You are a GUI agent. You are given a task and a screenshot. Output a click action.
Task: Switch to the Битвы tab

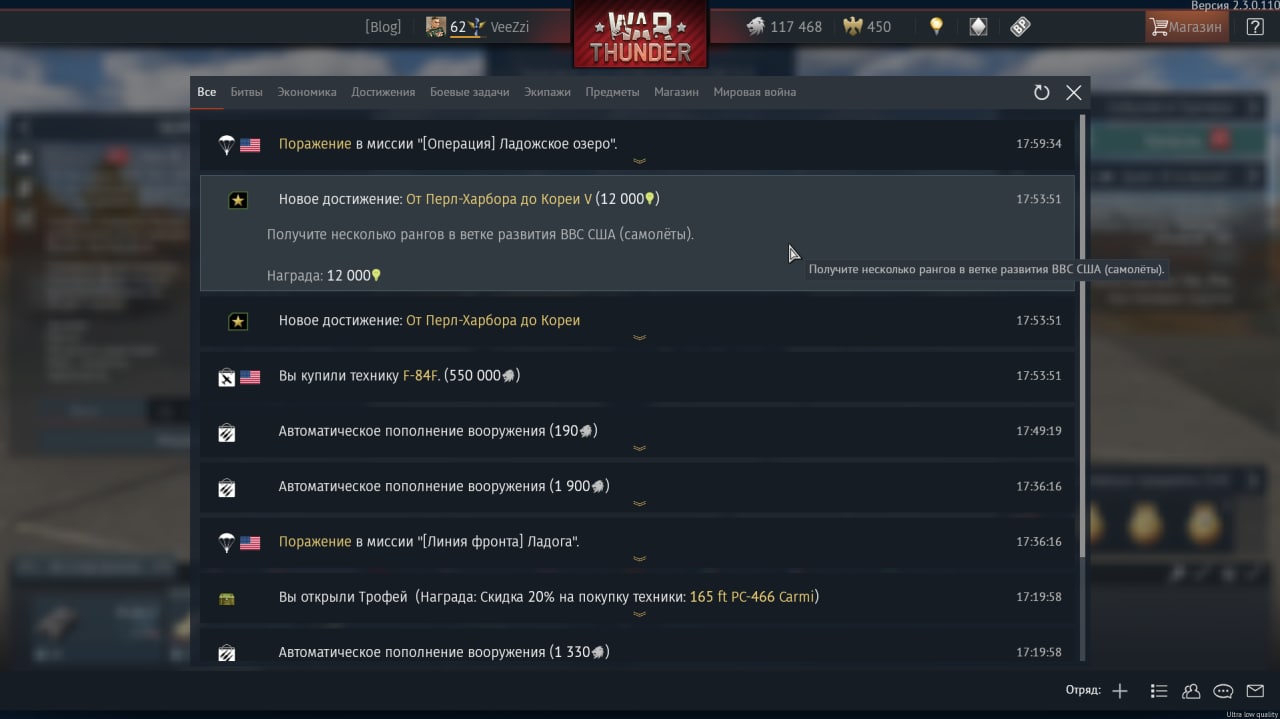click(246, 92)
